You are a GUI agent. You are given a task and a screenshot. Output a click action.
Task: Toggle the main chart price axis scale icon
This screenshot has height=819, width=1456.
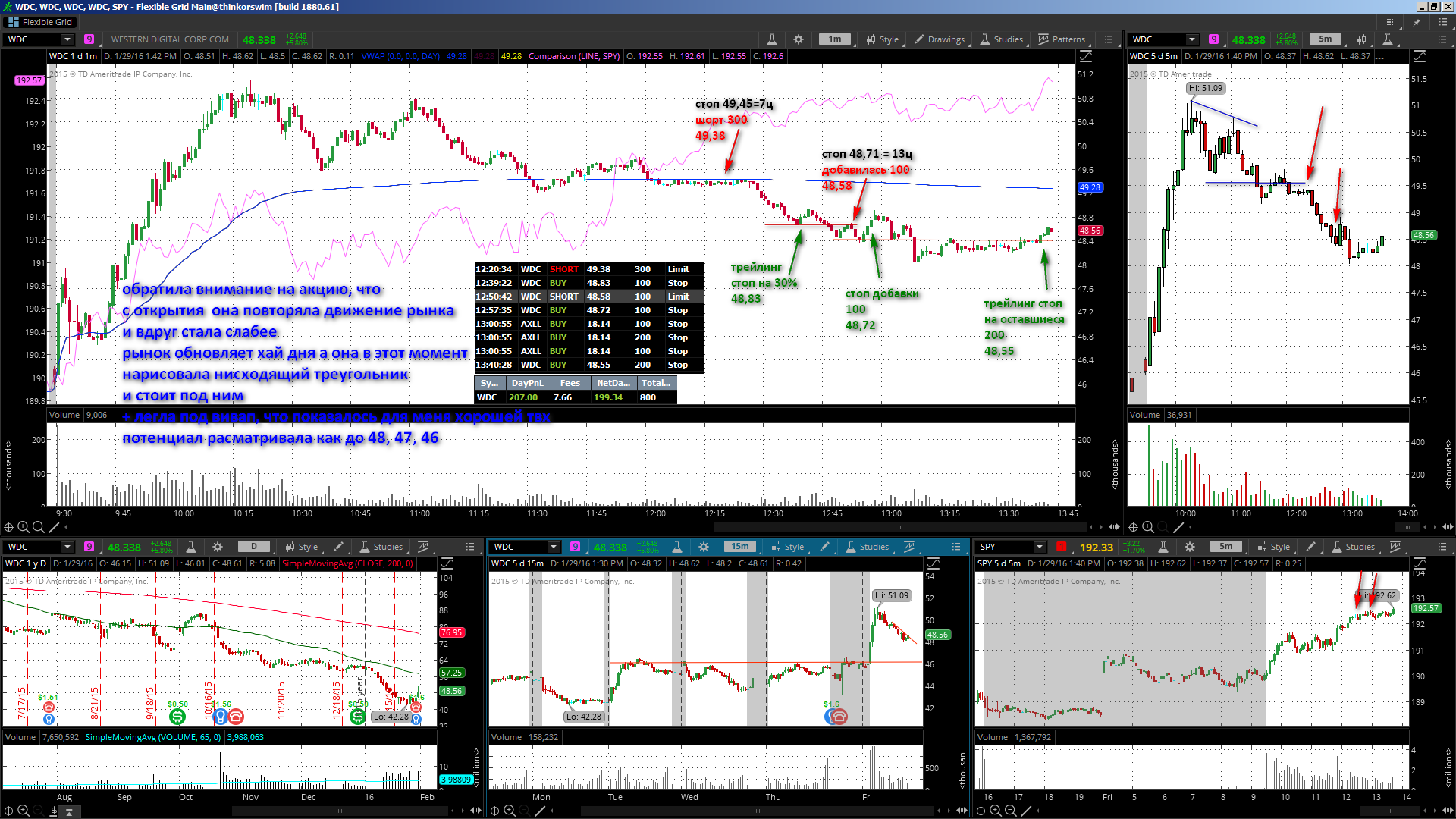[x=1086, y=56]
